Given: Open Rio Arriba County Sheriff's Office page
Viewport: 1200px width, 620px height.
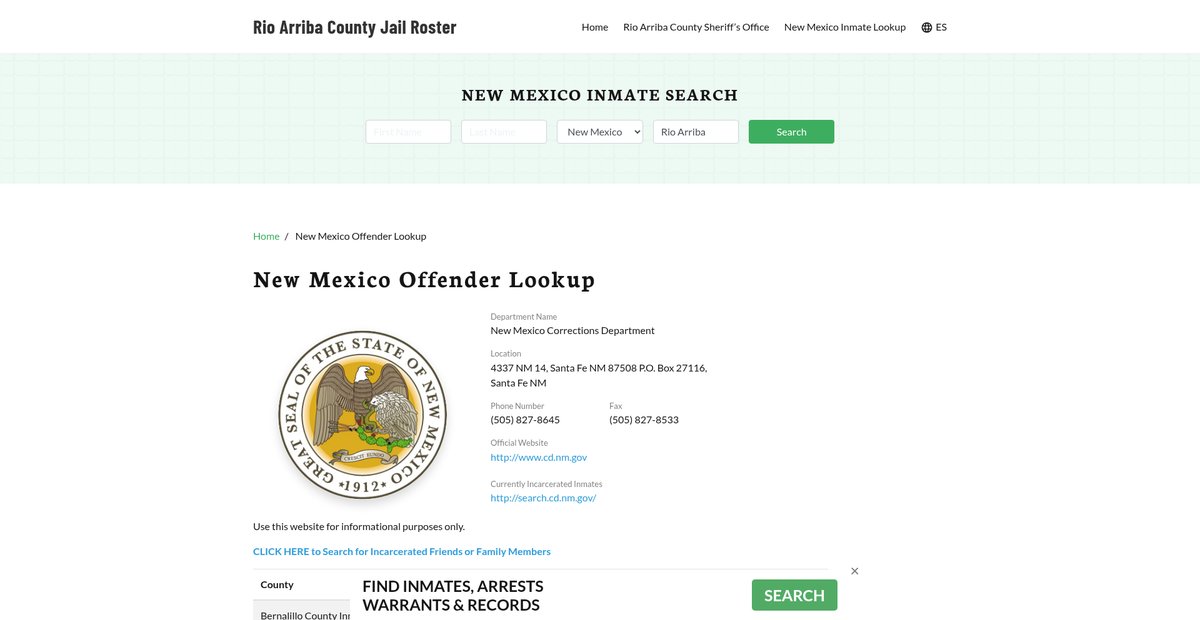Looking at the screenshot, I should tap(696, 27).
